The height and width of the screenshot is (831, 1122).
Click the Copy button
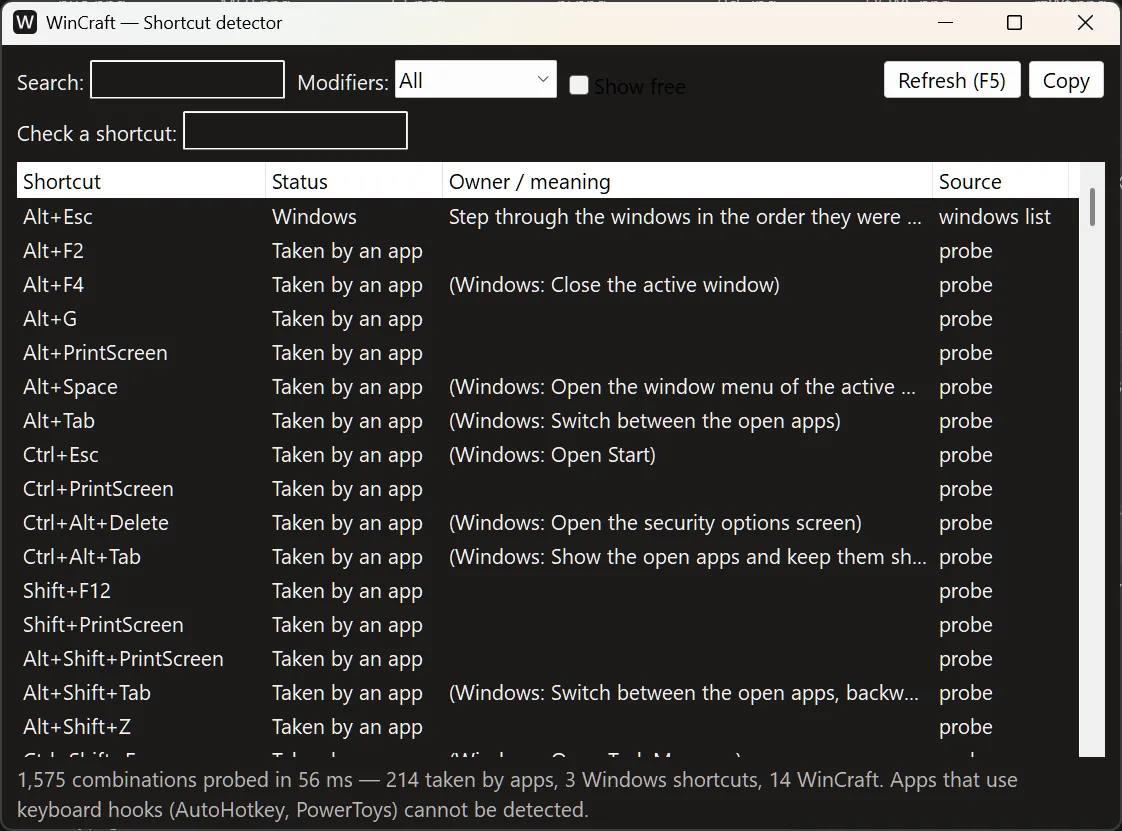coord(1066,80)
